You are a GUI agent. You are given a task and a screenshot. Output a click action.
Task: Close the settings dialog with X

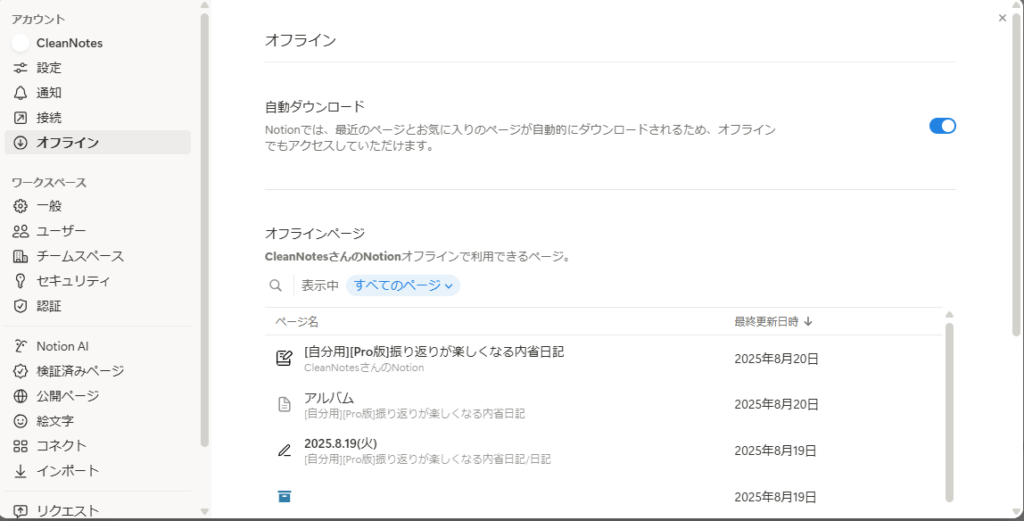coord(1002,18)
